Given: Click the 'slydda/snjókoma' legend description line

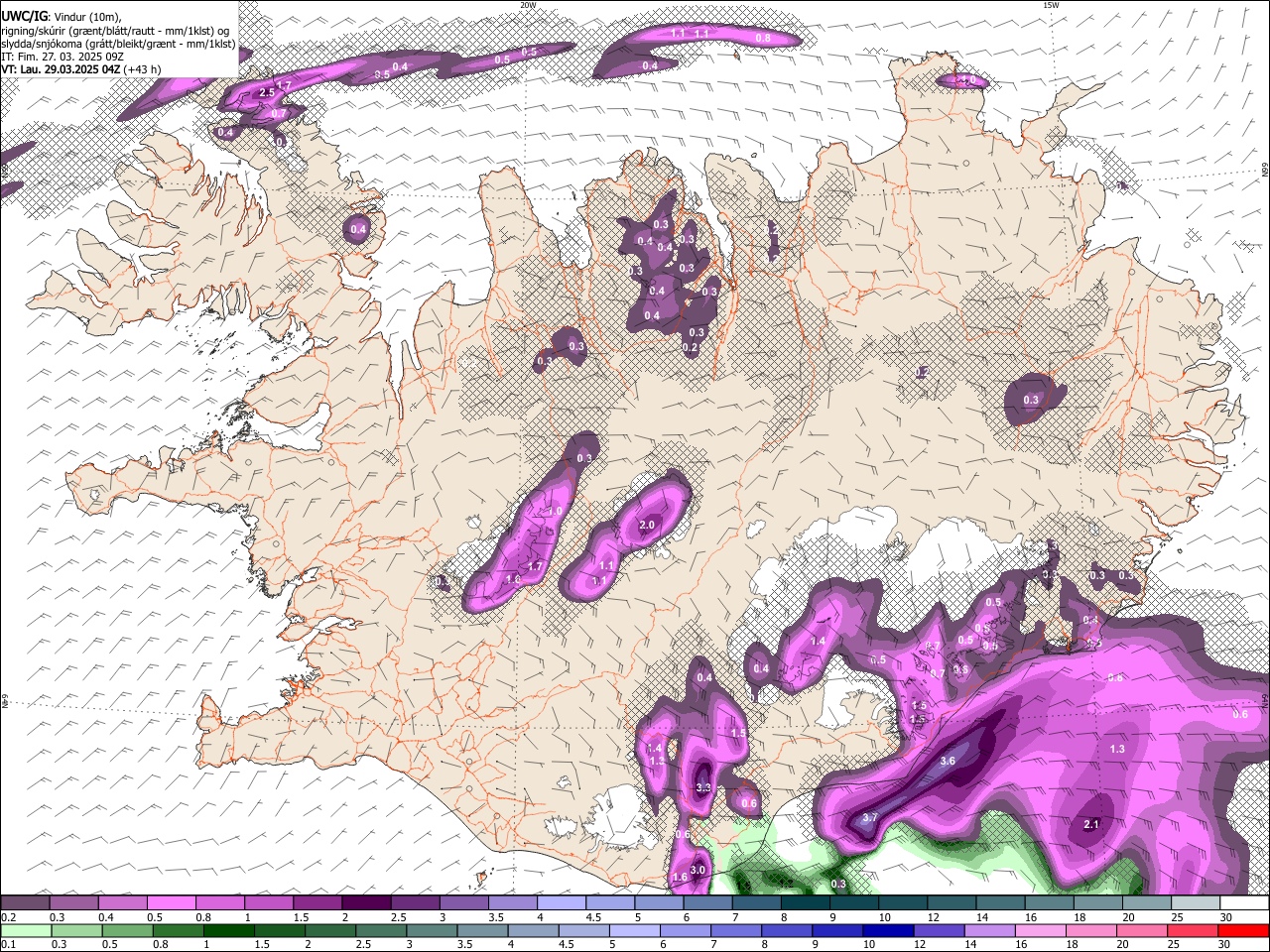Looking at the screenshot, I should [x=118, y=44].
